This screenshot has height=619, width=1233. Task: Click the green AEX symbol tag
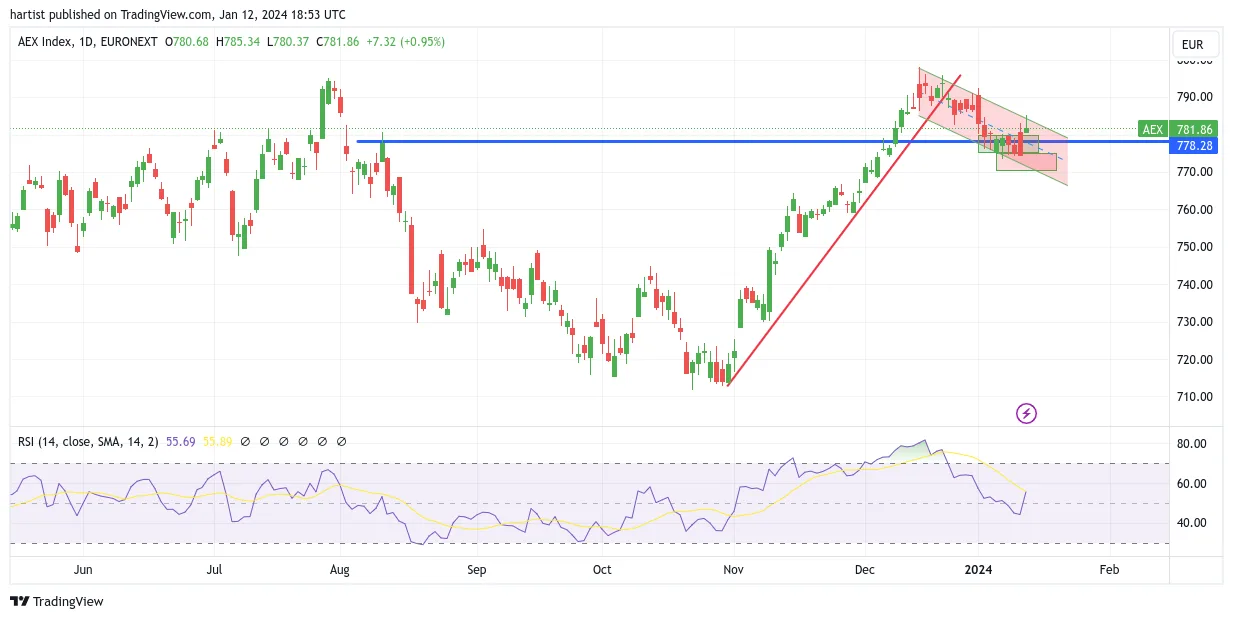(1153, 129)
